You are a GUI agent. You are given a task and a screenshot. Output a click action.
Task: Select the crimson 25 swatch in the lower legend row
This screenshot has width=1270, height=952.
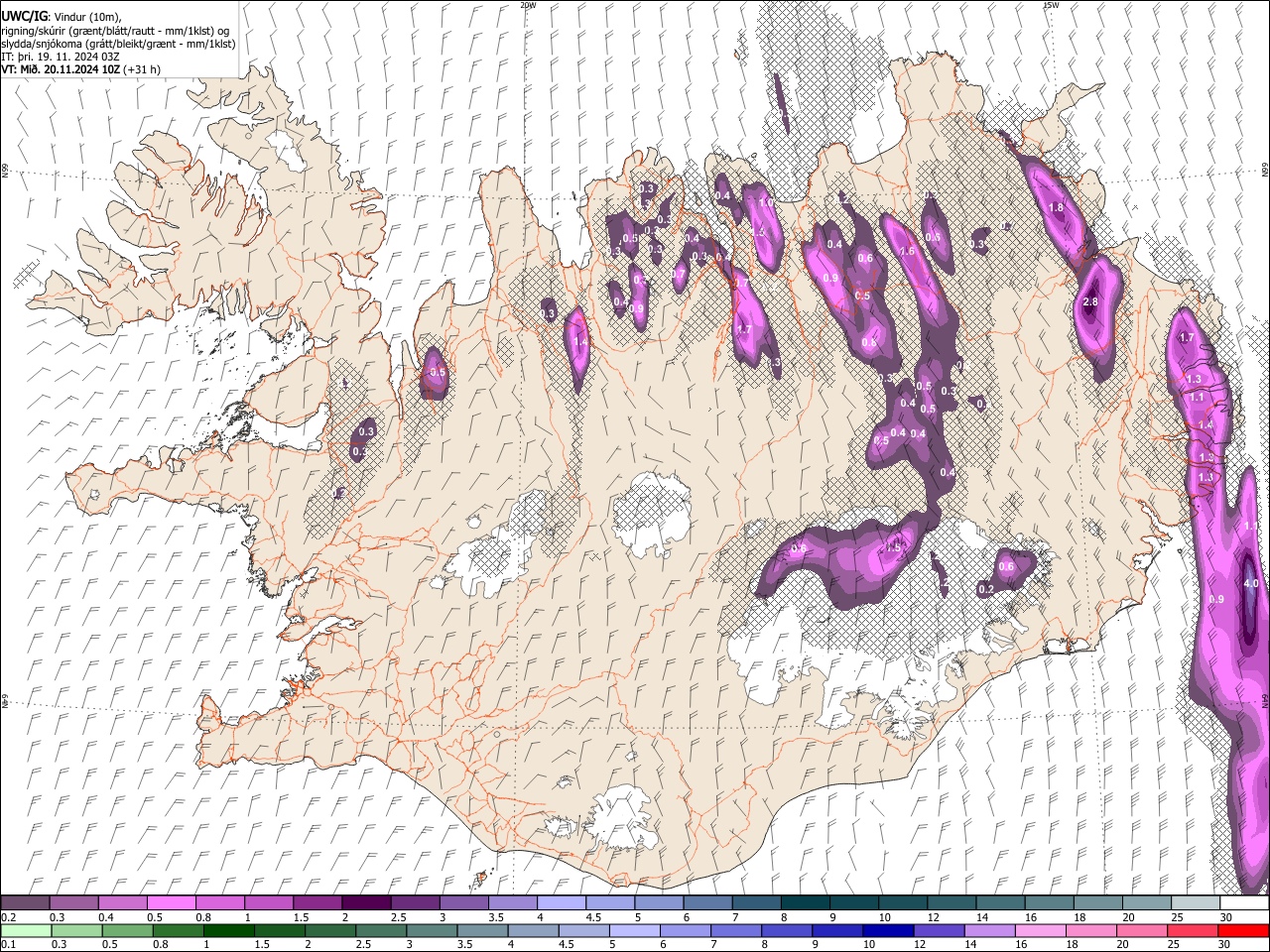point(1193,930)
